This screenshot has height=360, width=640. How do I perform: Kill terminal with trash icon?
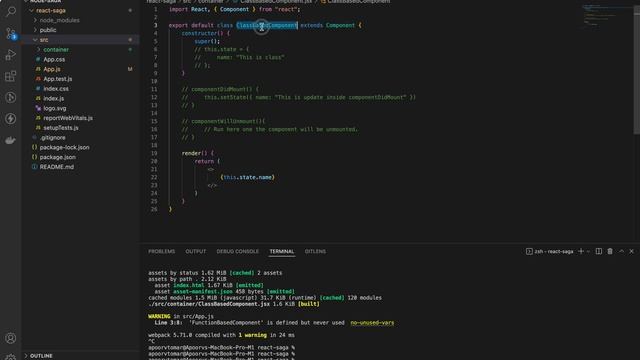(610, 251)
